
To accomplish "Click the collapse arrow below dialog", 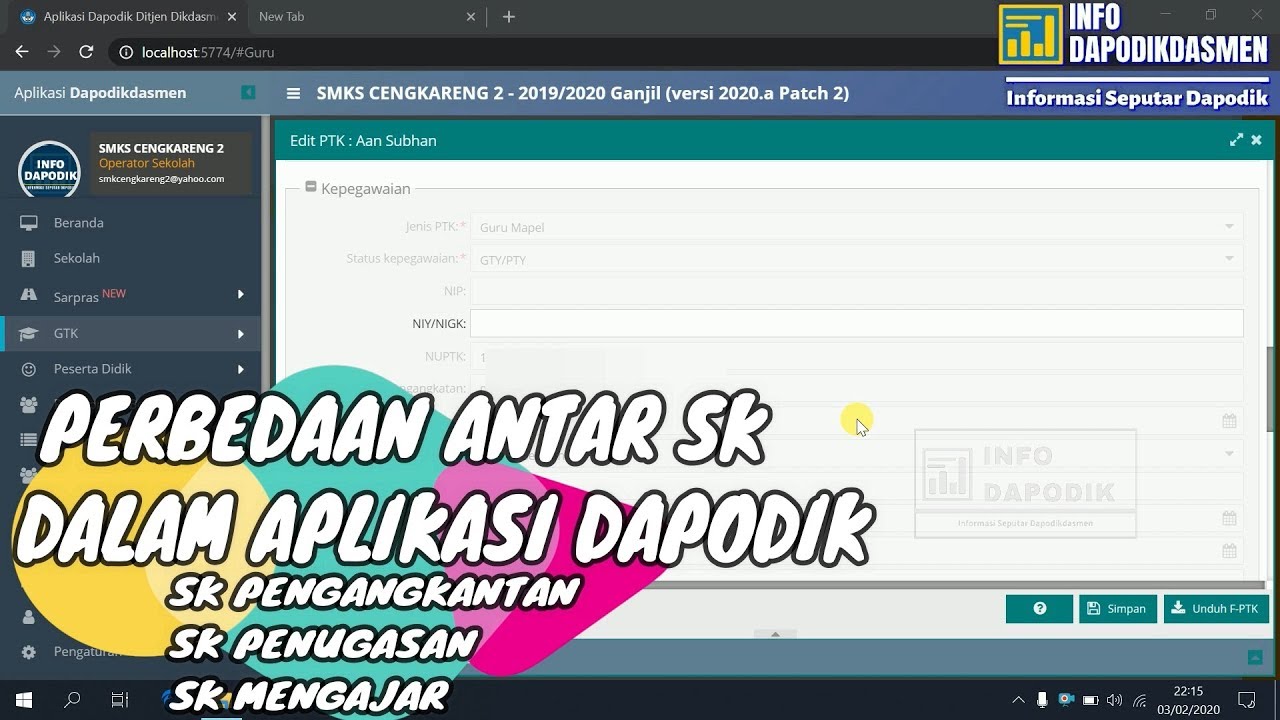I will pos(775,634).
